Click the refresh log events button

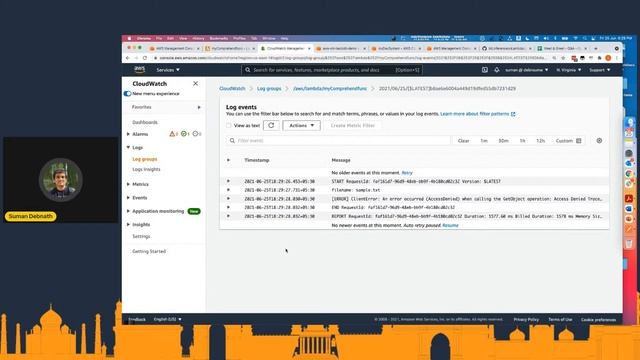pos(271,125)
